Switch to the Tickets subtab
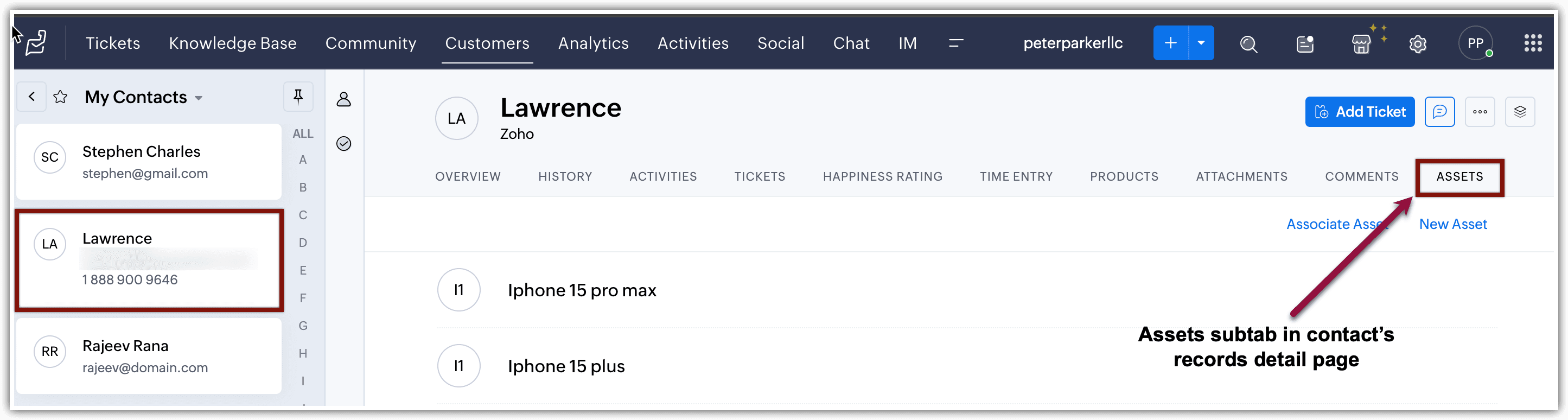 pyautogui.click(x=760, y=176)
